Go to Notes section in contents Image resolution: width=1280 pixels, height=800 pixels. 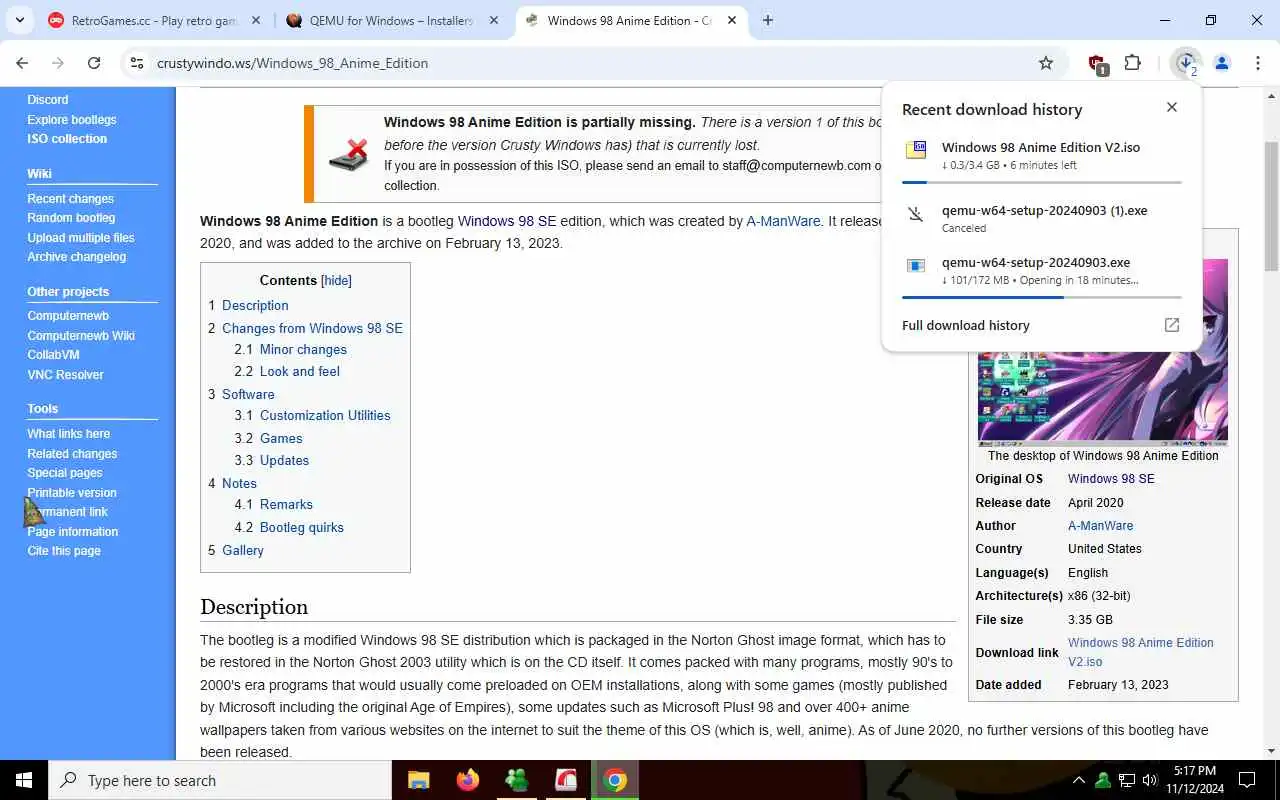(x=239, y=483)
